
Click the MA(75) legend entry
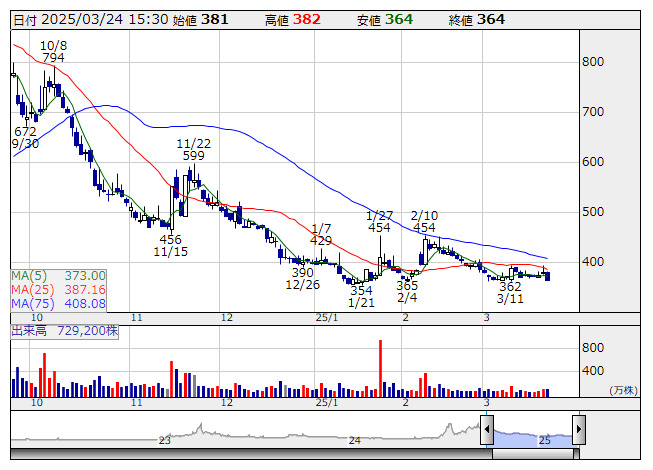tap(58, 303)
